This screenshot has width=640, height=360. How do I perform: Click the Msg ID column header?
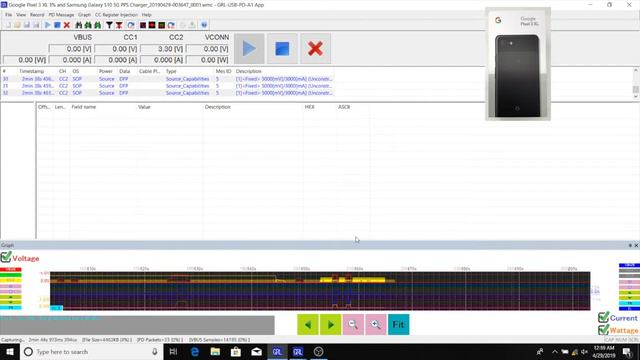[x=223, y=71]
